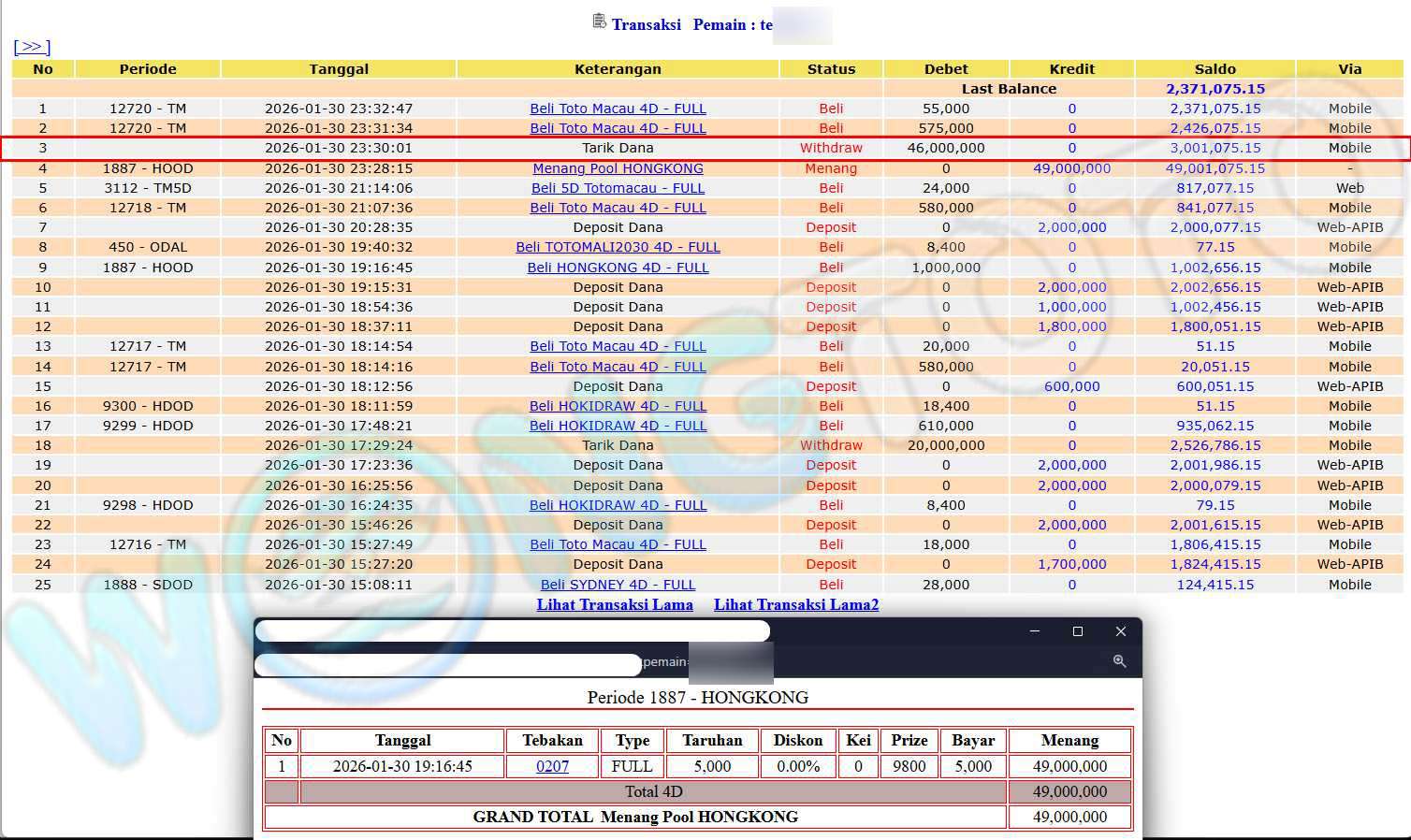Open row 1 Beli Toto Macau 4D link
The image size is (1411, 840).
(618, 109)
